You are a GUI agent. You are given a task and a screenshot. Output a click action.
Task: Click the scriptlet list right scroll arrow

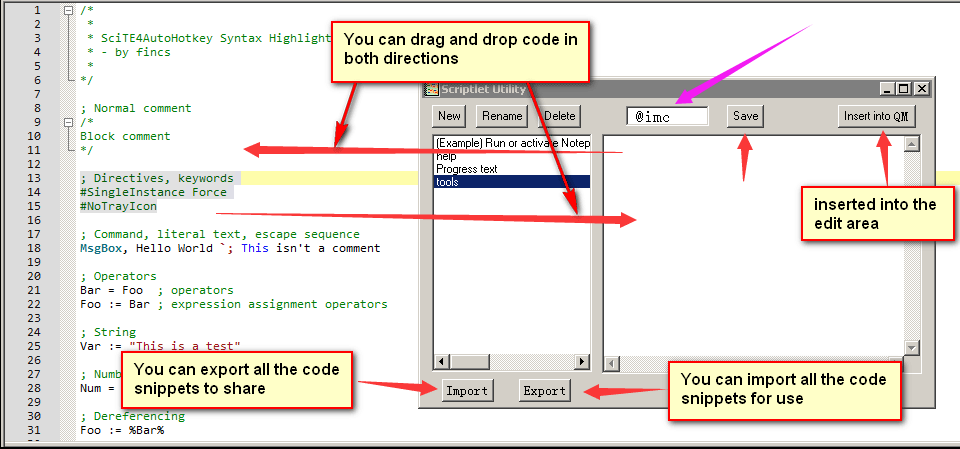click(582, 362)
